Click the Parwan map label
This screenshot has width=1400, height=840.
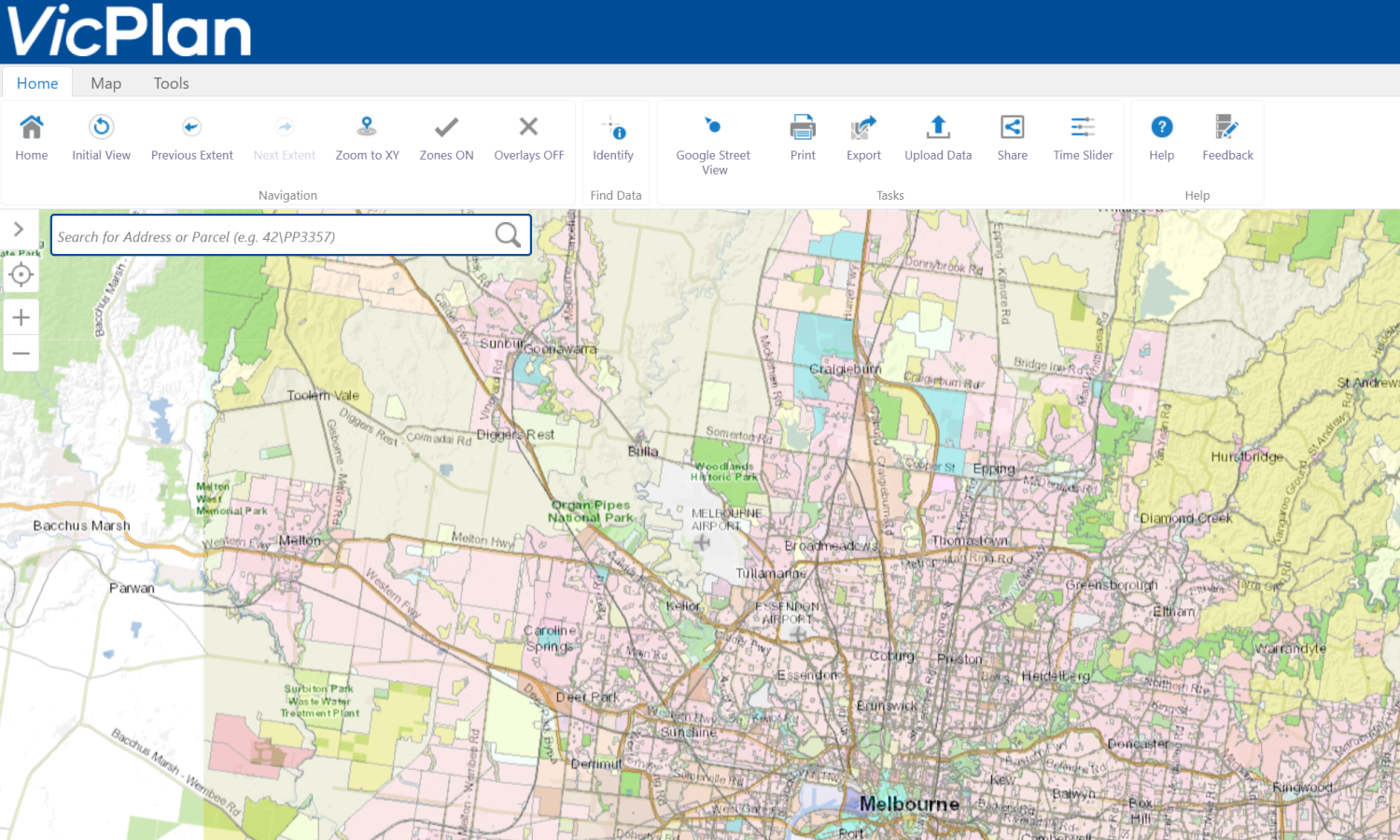tap(132, 588)
